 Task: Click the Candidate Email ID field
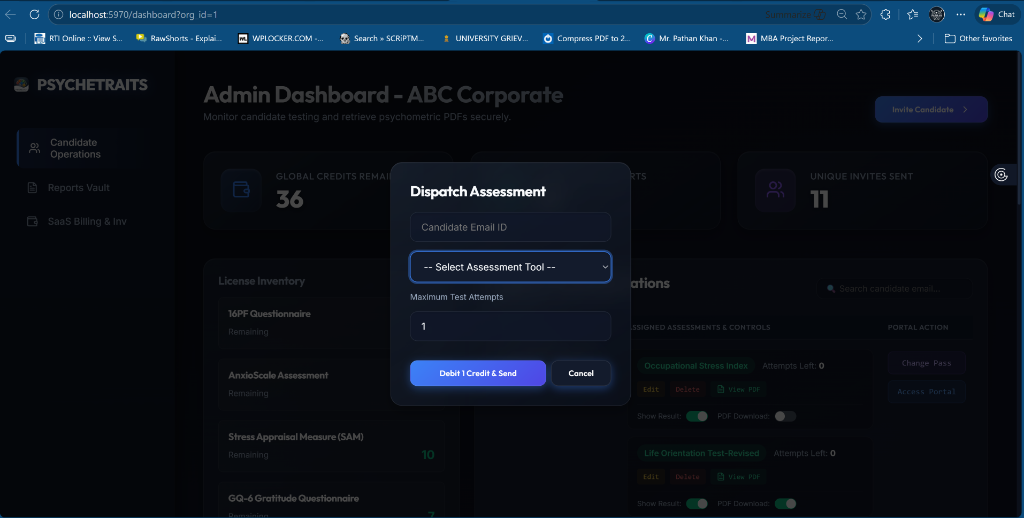pos(511,227)
